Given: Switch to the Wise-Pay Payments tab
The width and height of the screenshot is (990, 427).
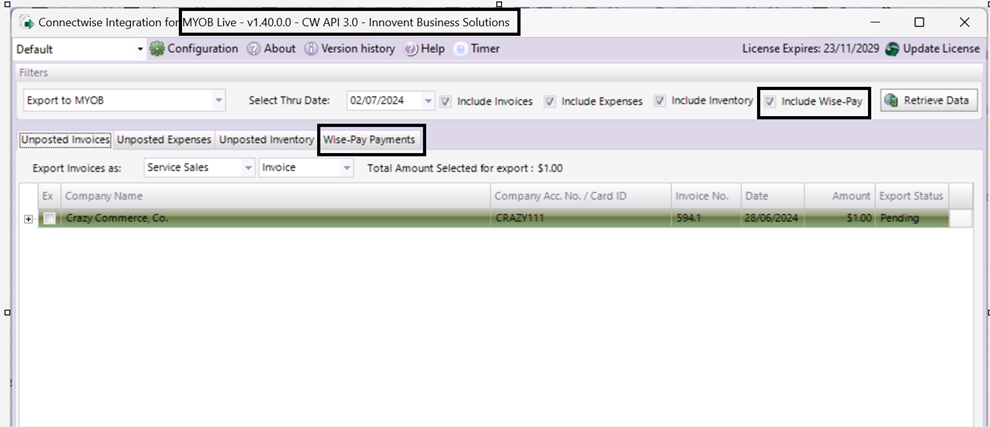Looking at the screenshot, I should (x=369, y=140).
